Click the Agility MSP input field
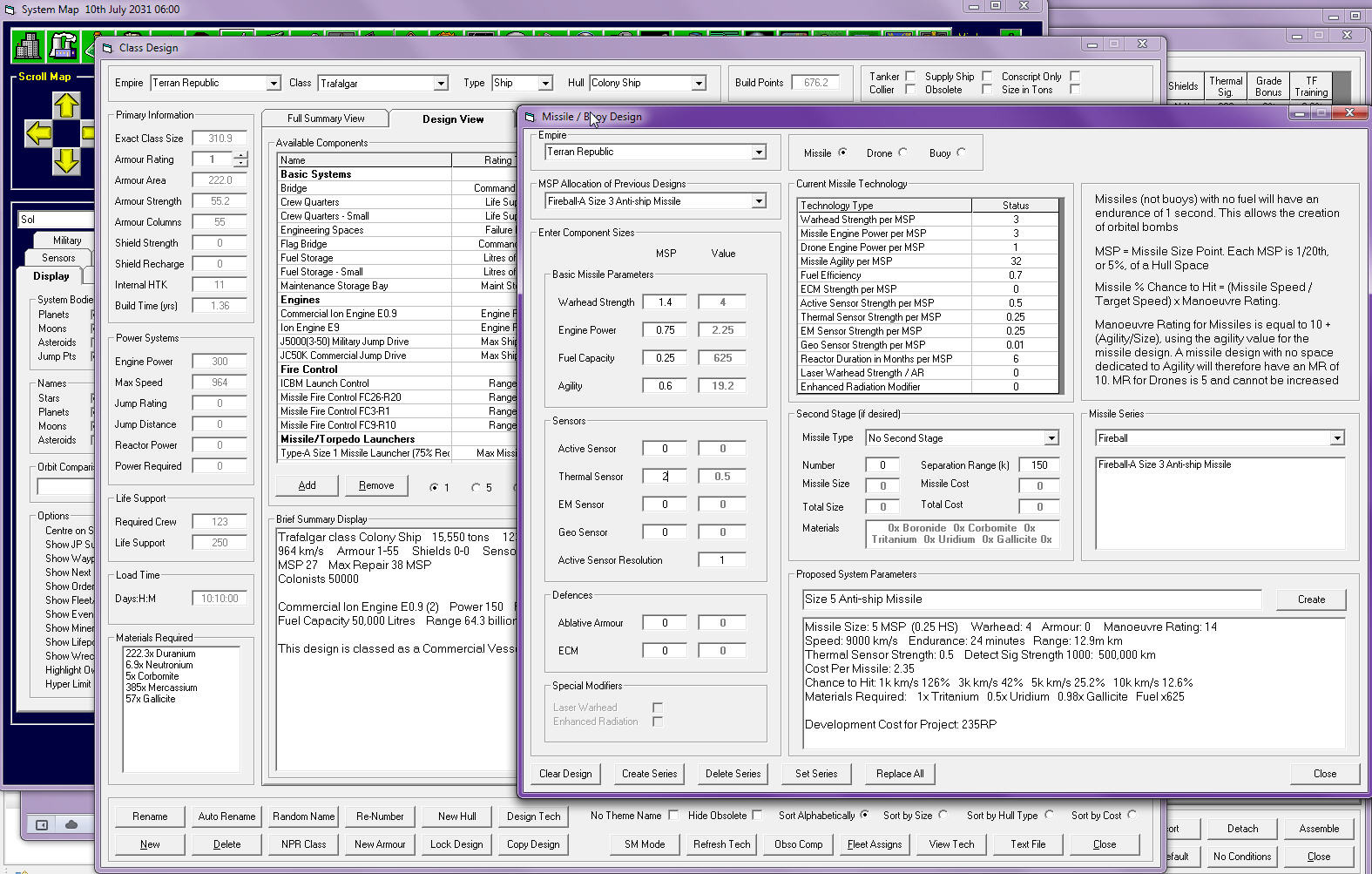Screen dimensions: 1372x874 (665, 386)
